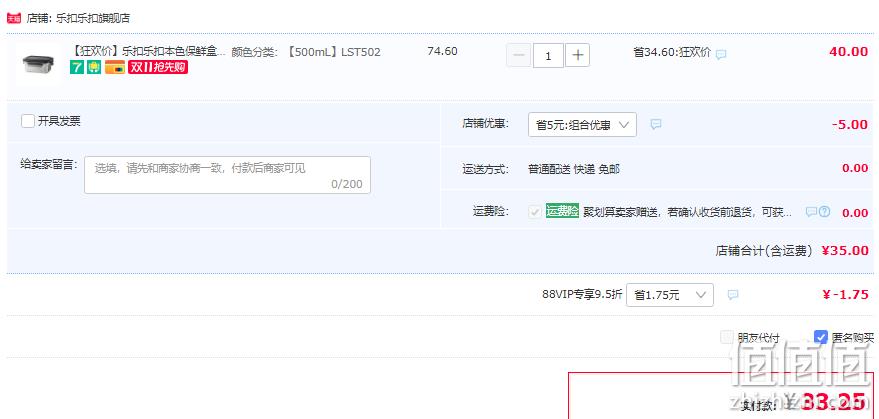
Task: Click the orange credit card badge icon
Action: (115, 68)
